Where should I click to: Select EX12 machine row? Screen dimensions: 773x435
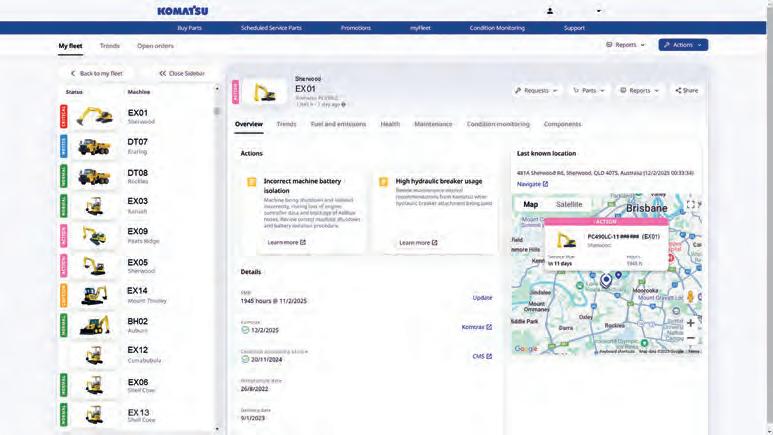[136, 355]
